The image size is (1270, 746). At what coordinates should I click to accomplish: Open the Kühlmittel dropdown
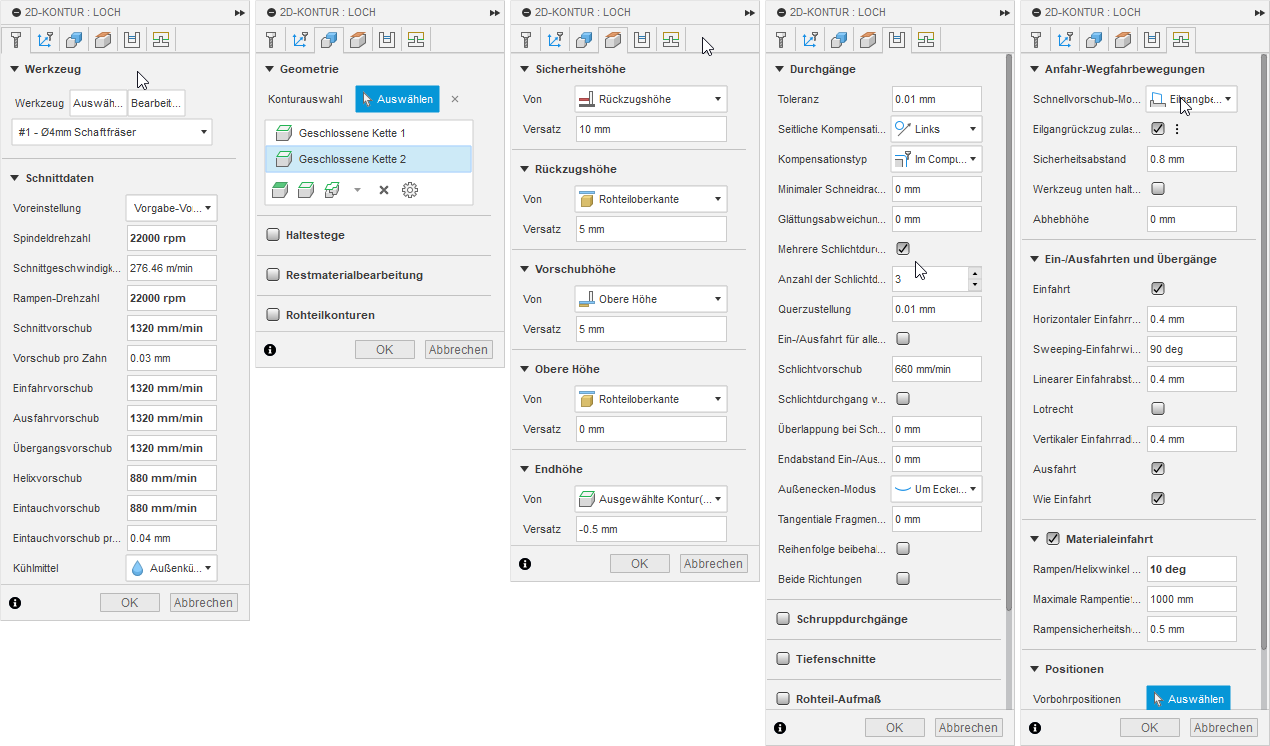point(171,568)
